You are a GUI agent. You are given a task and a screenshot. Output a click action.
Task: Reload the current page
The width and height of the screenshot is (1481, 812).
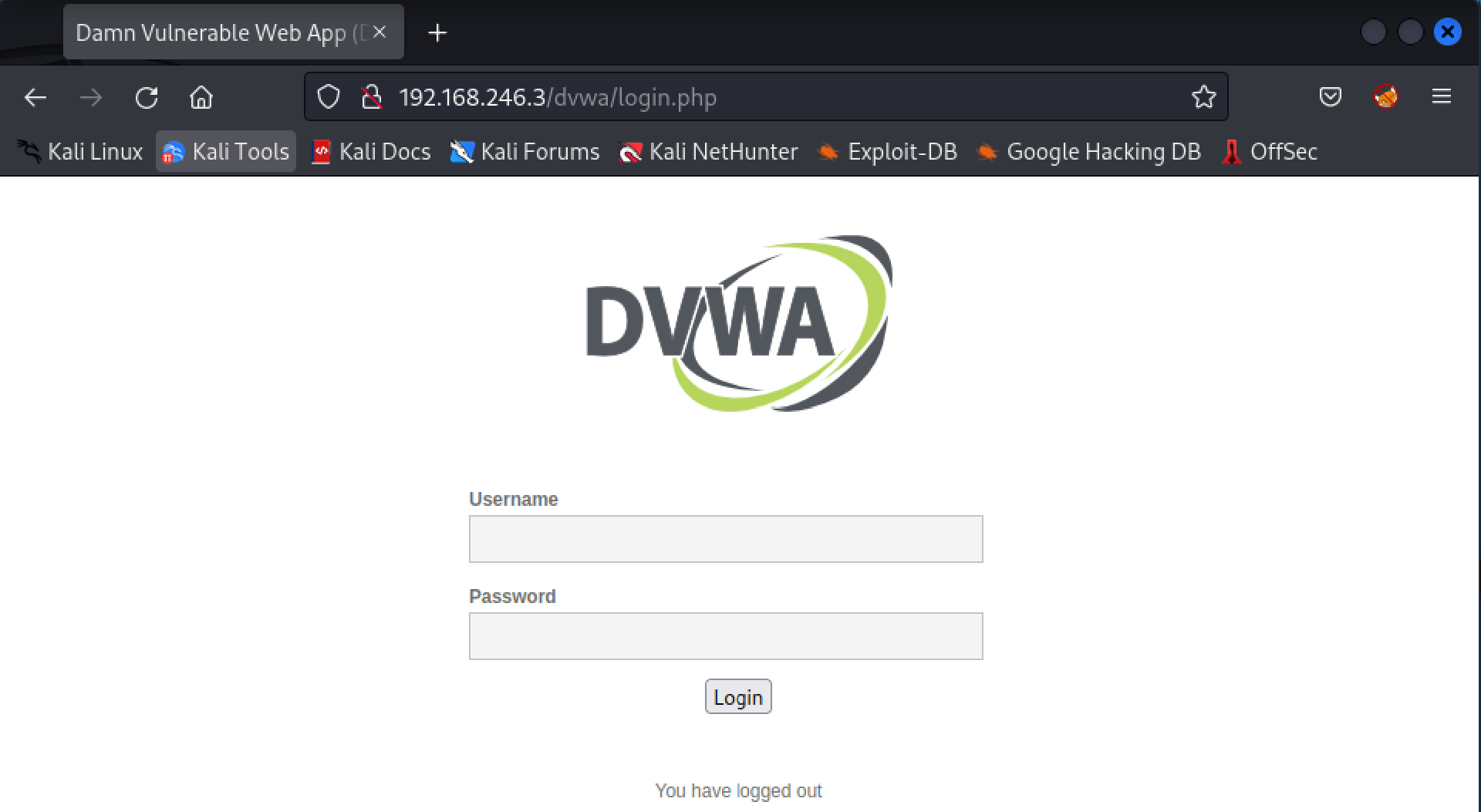tap(147, 98)
